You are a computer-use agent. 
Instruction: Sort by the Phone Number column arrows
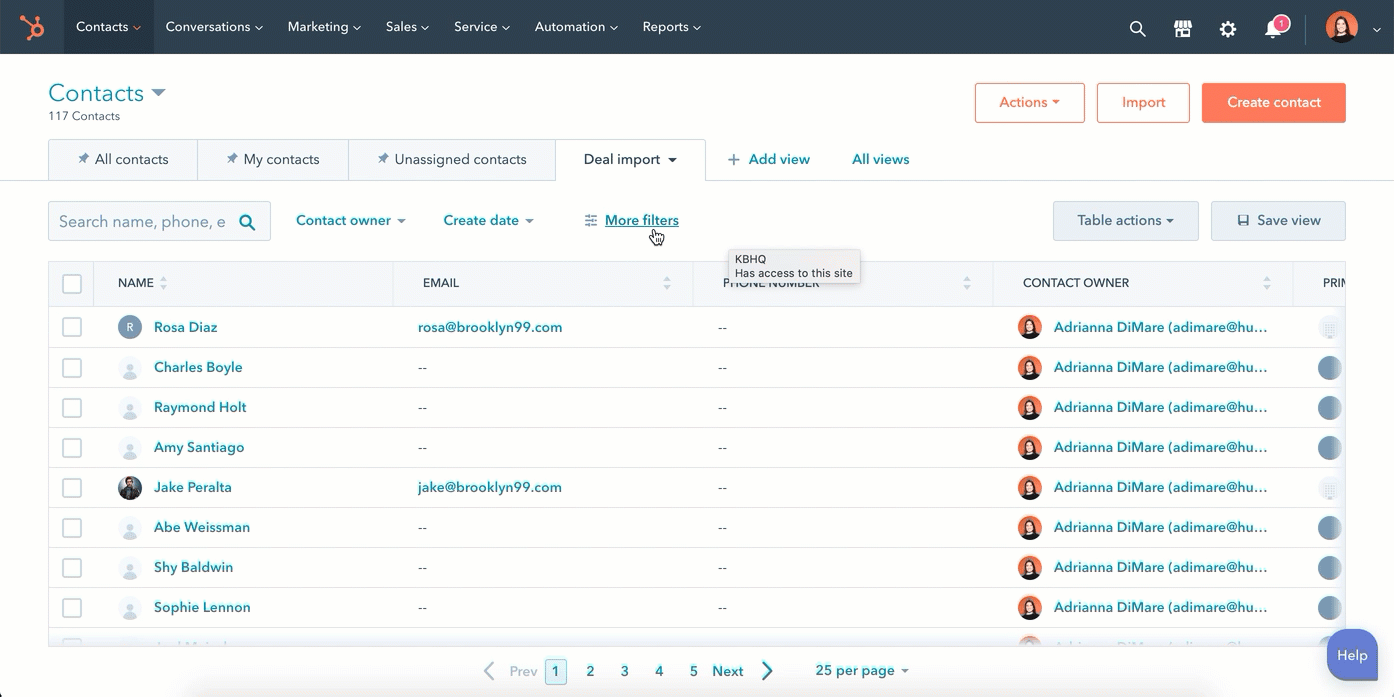(967, 283)
